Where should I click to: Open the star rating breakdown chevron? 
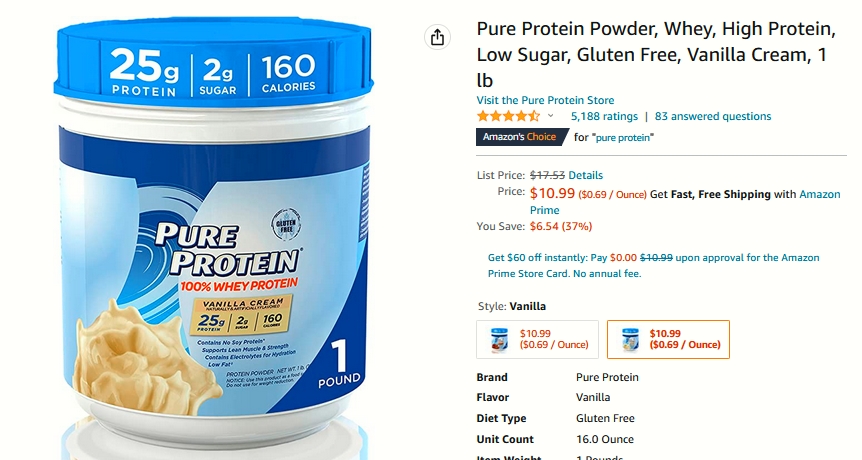(551, 116)
